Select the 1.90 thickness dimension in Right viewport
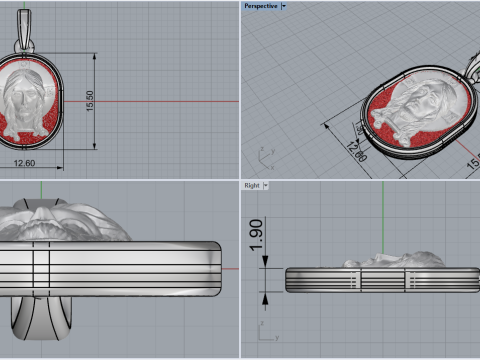The height and width of the screenshot is (360, 480). (256, 235)
